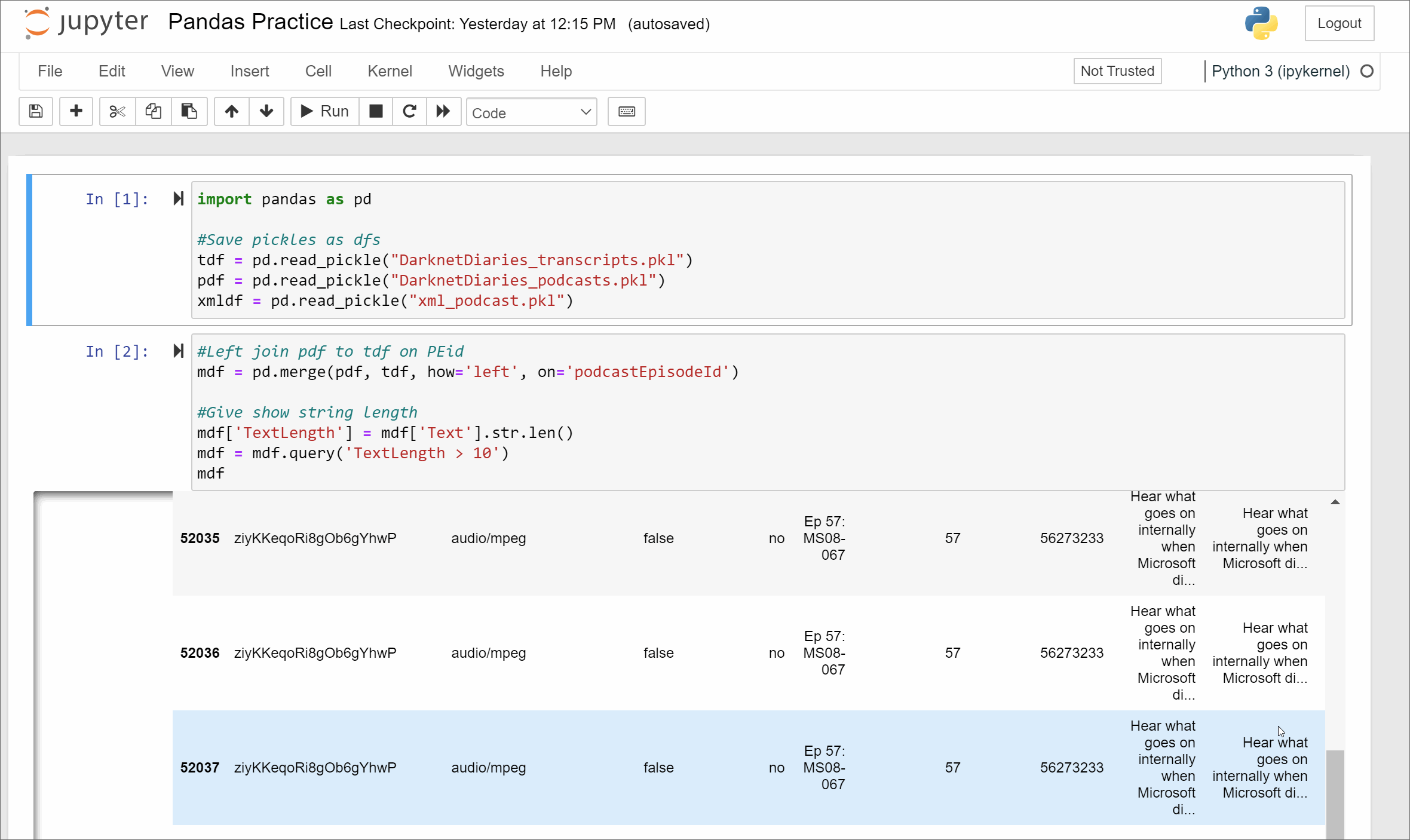The image size is (1410, 840).
Task: Click the Restart kernel button
Action: (409, 111)
